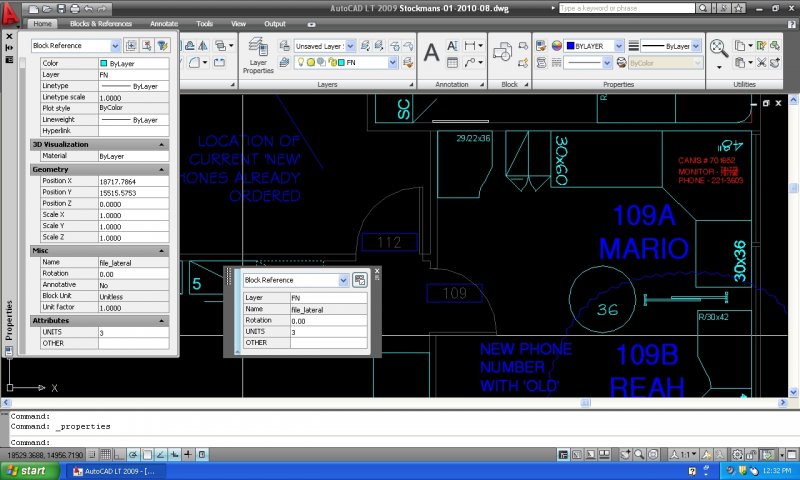Click the Position X value field

pyautogui.click(x=133, y=181)
